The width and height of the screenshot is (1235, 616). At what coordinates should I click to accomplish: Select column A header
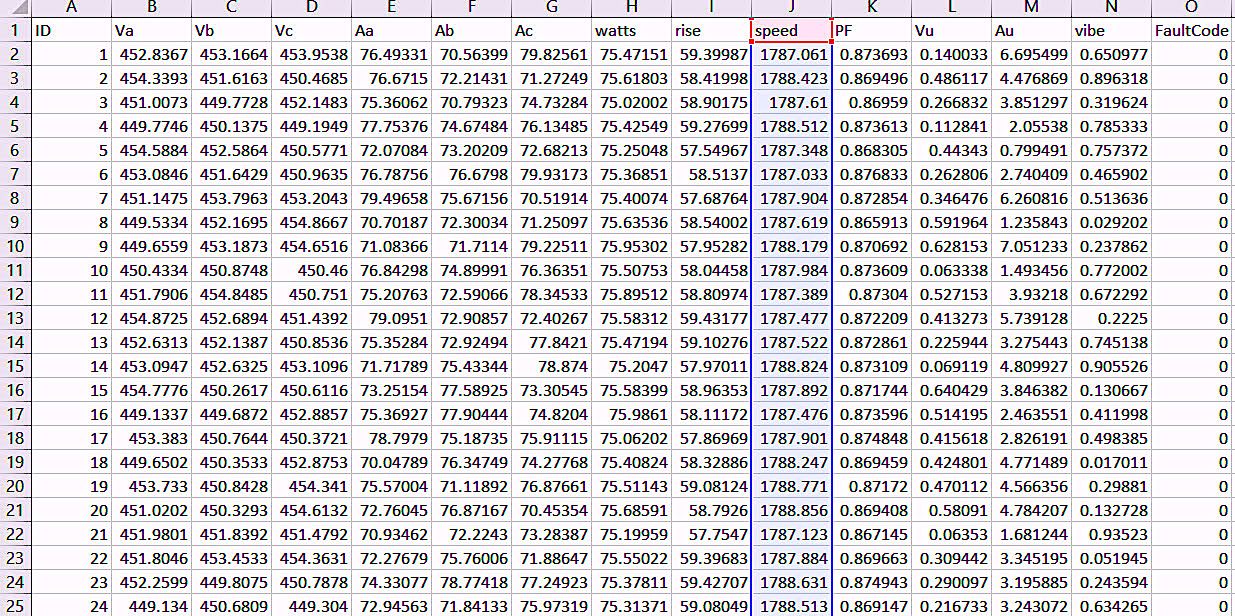(x=71, y=8)
